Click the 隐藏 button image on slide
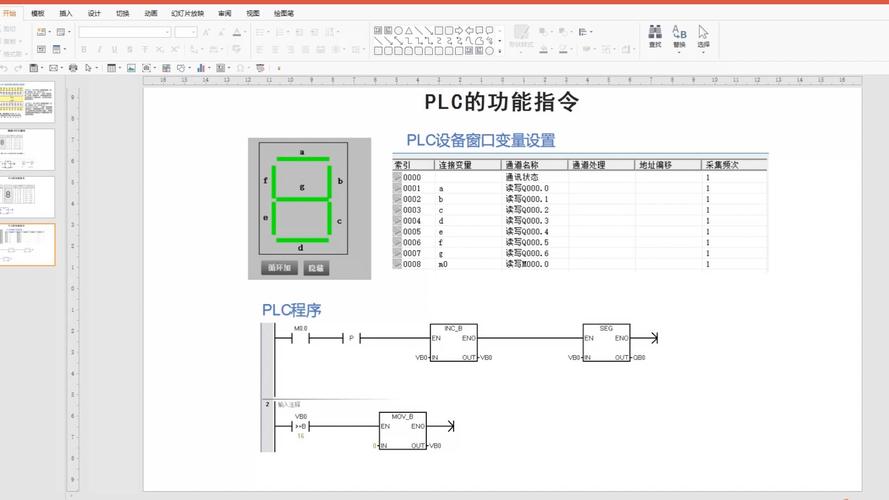 [x=316, y=268]
